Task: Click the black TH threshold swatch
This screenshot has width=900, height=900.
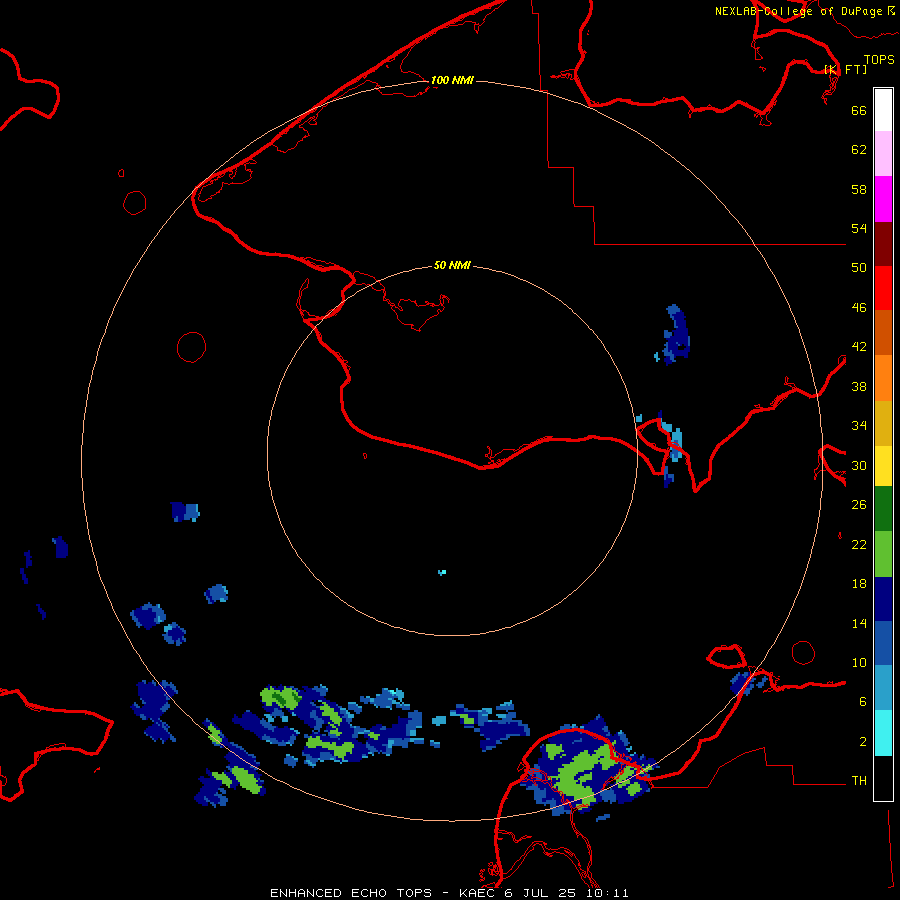Action: pos(883,778)
